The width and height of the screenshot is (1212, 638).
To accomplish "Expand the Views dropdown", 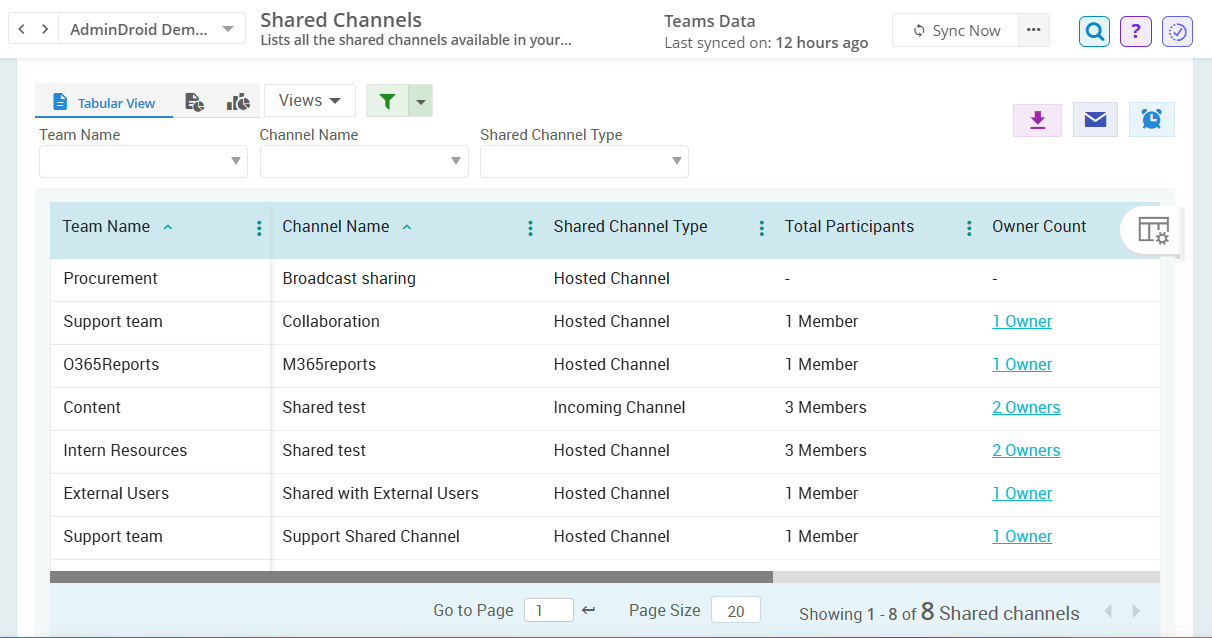I will click(x=309, y=100).
